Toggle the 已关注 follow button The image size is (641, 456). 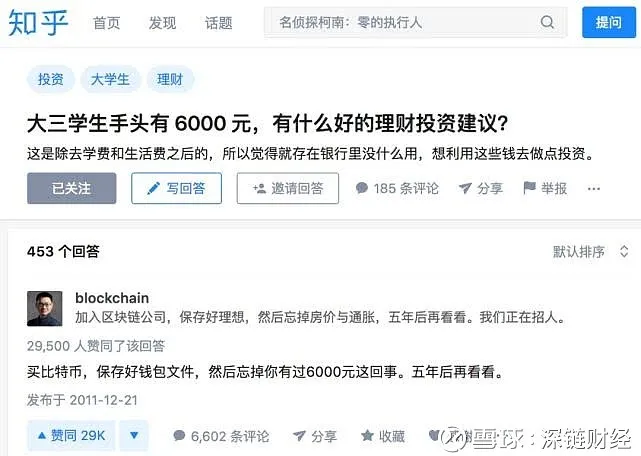[72, 188]
